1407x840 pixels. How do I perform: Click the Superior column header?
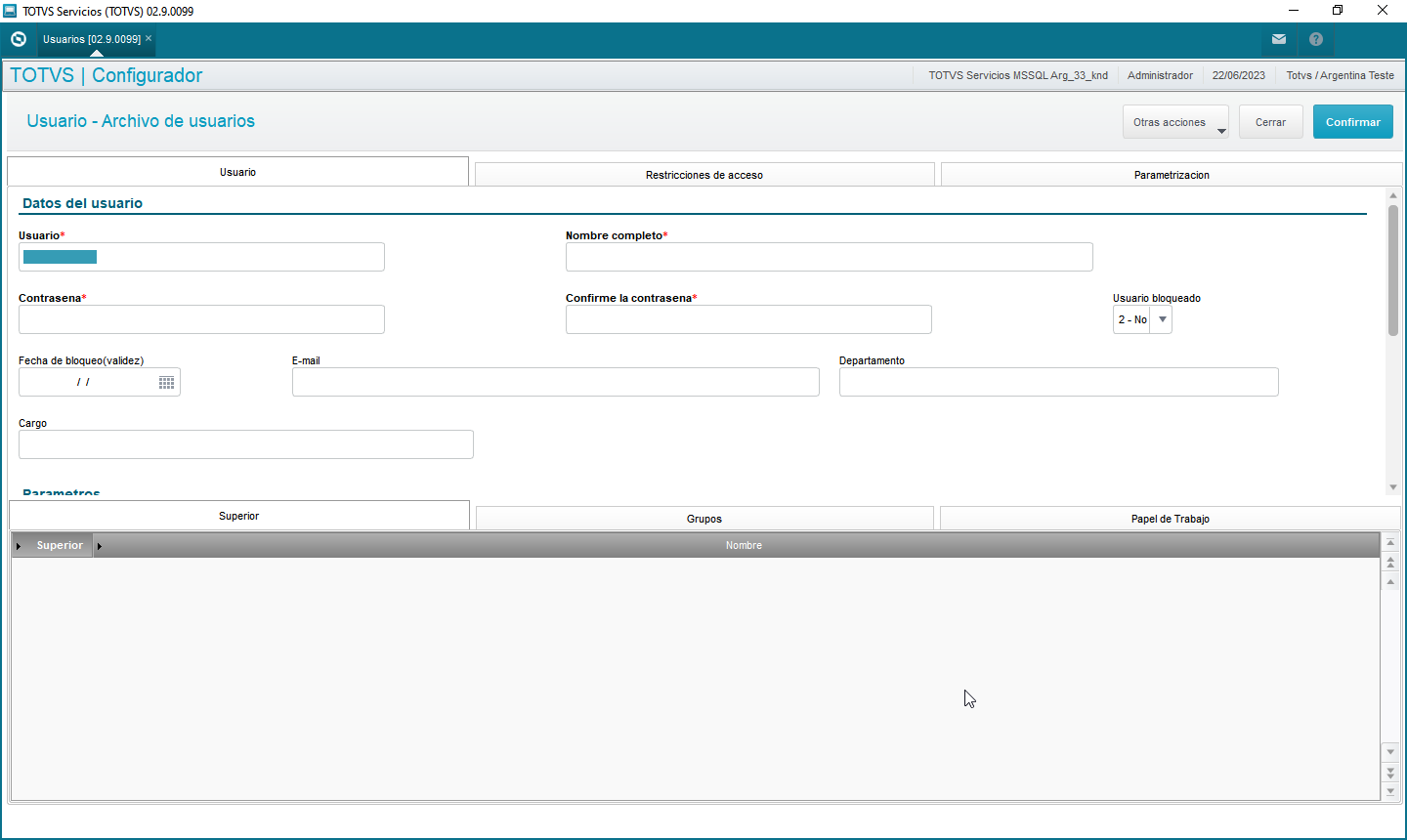(x=60, y=545)
